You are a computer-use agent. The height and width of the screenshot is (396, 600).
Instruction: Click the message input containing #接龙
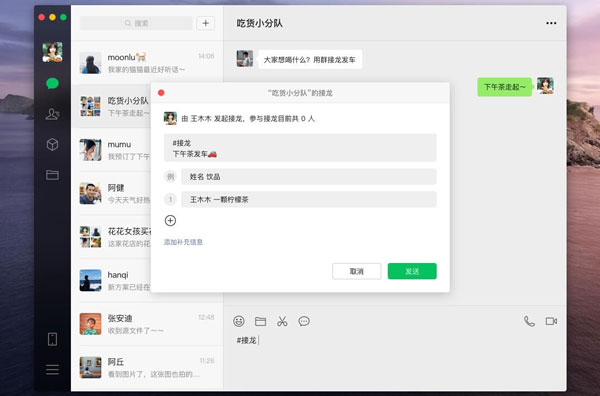tap(395, 360)
